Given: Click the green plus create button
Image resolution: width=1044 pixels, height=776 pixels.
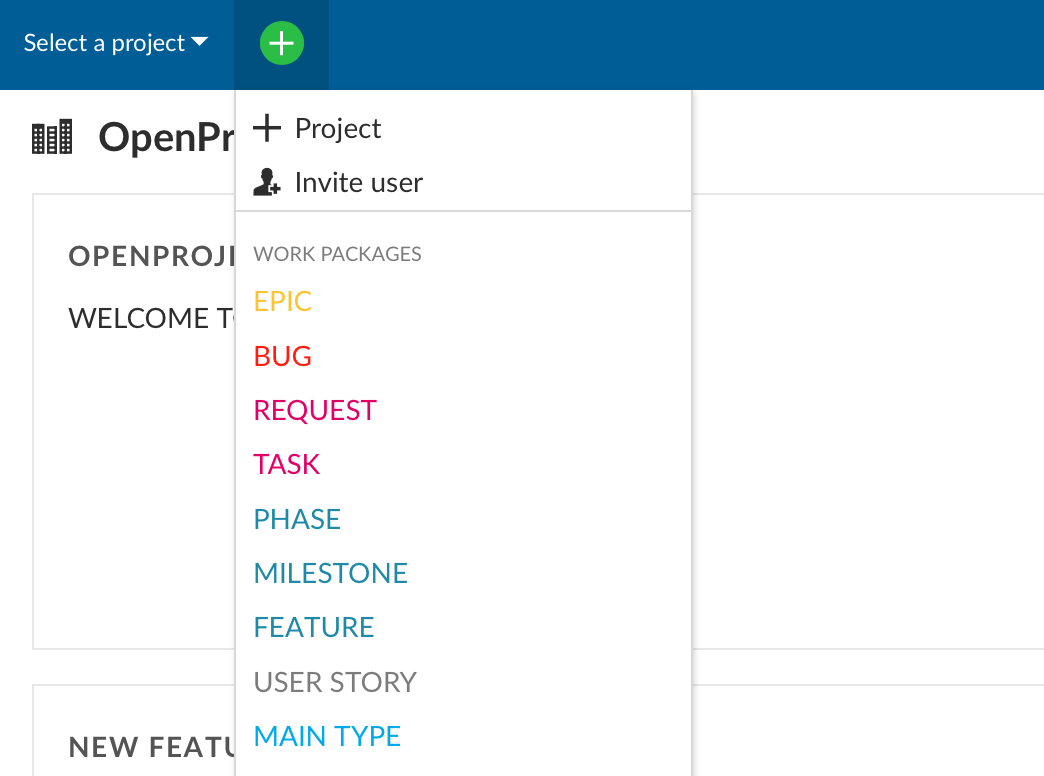Looking at the screenshot, I should coord(281,44).
